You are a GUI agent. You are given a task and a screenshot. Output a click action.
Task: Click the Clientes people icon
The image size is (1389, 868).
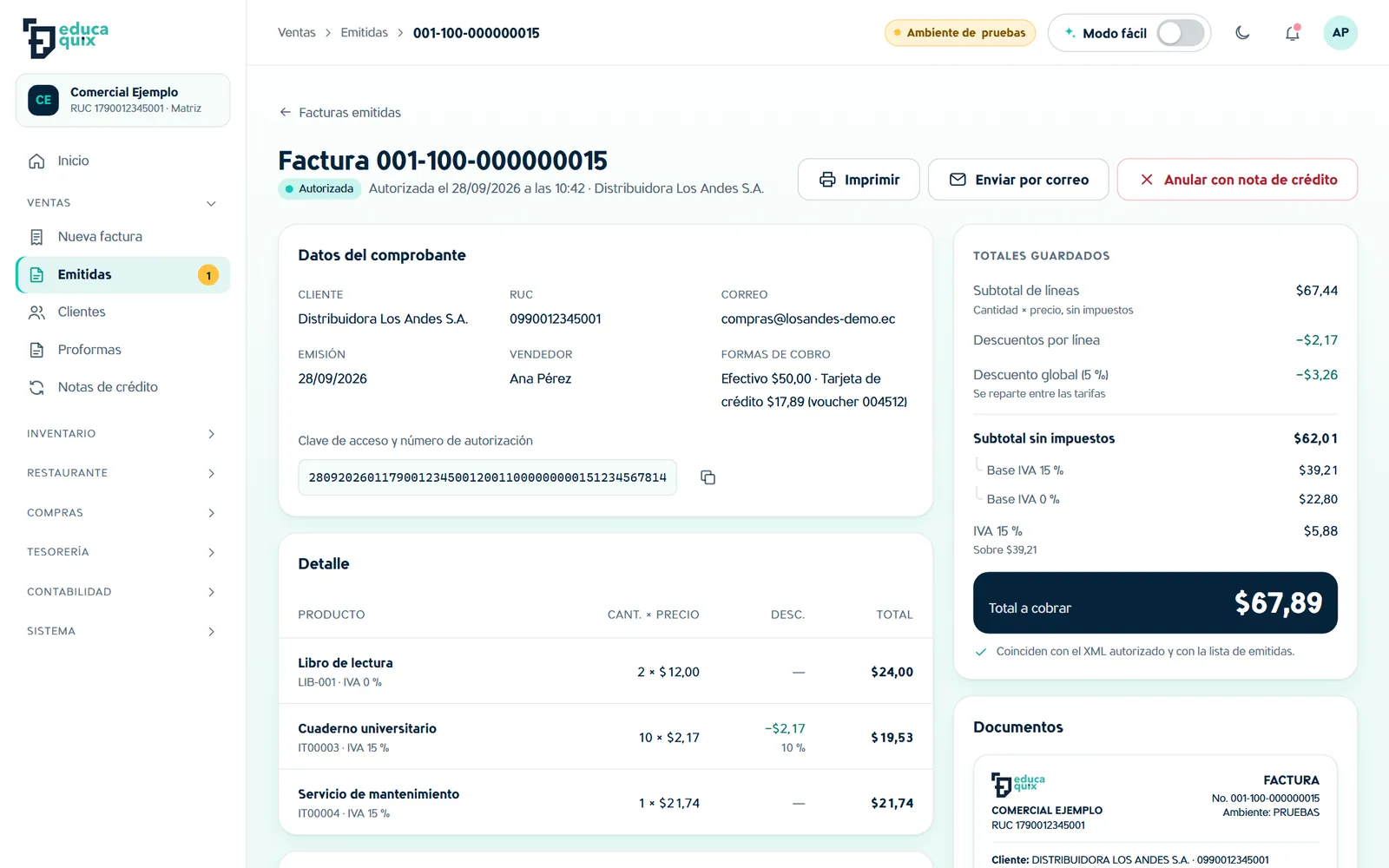click(x=36, y=312)
